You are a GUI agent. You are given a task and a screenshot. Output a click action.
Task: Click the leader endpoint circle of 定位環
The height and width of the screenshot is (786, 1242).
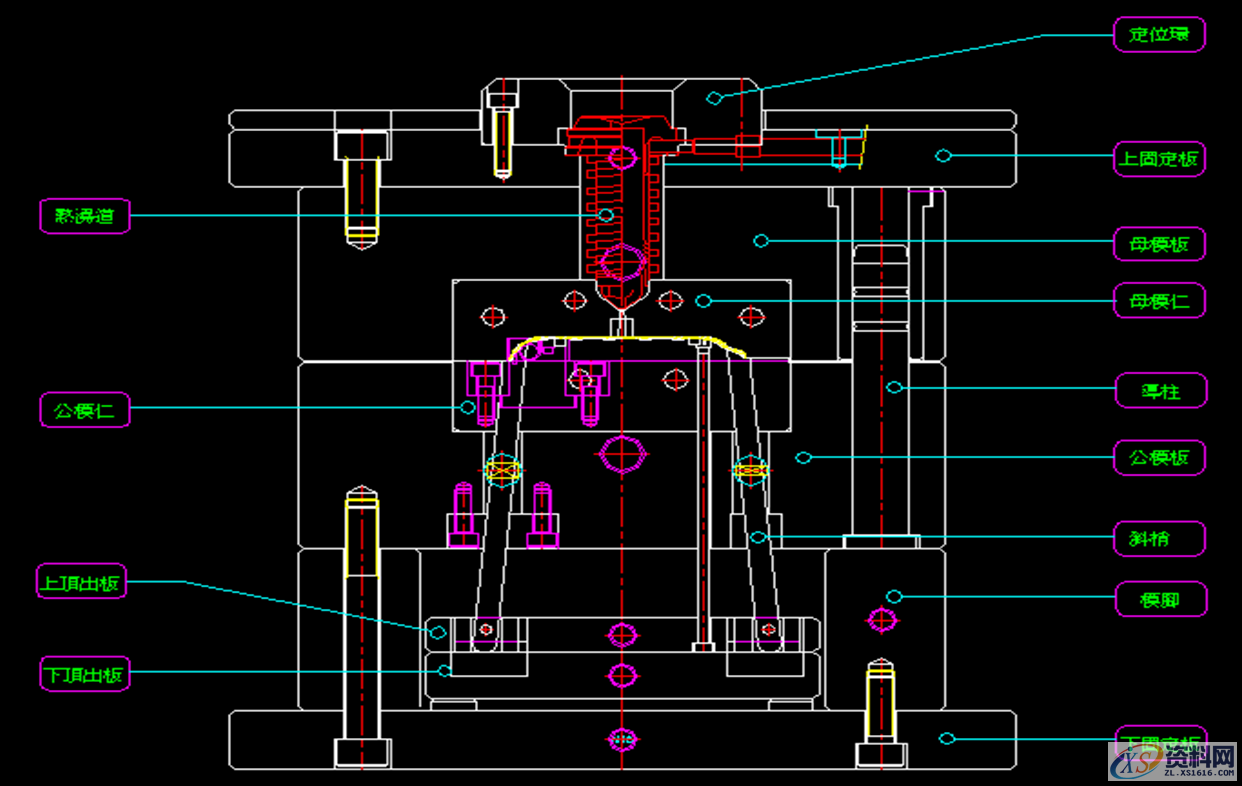pyautogui.click(x=714, y=97)
